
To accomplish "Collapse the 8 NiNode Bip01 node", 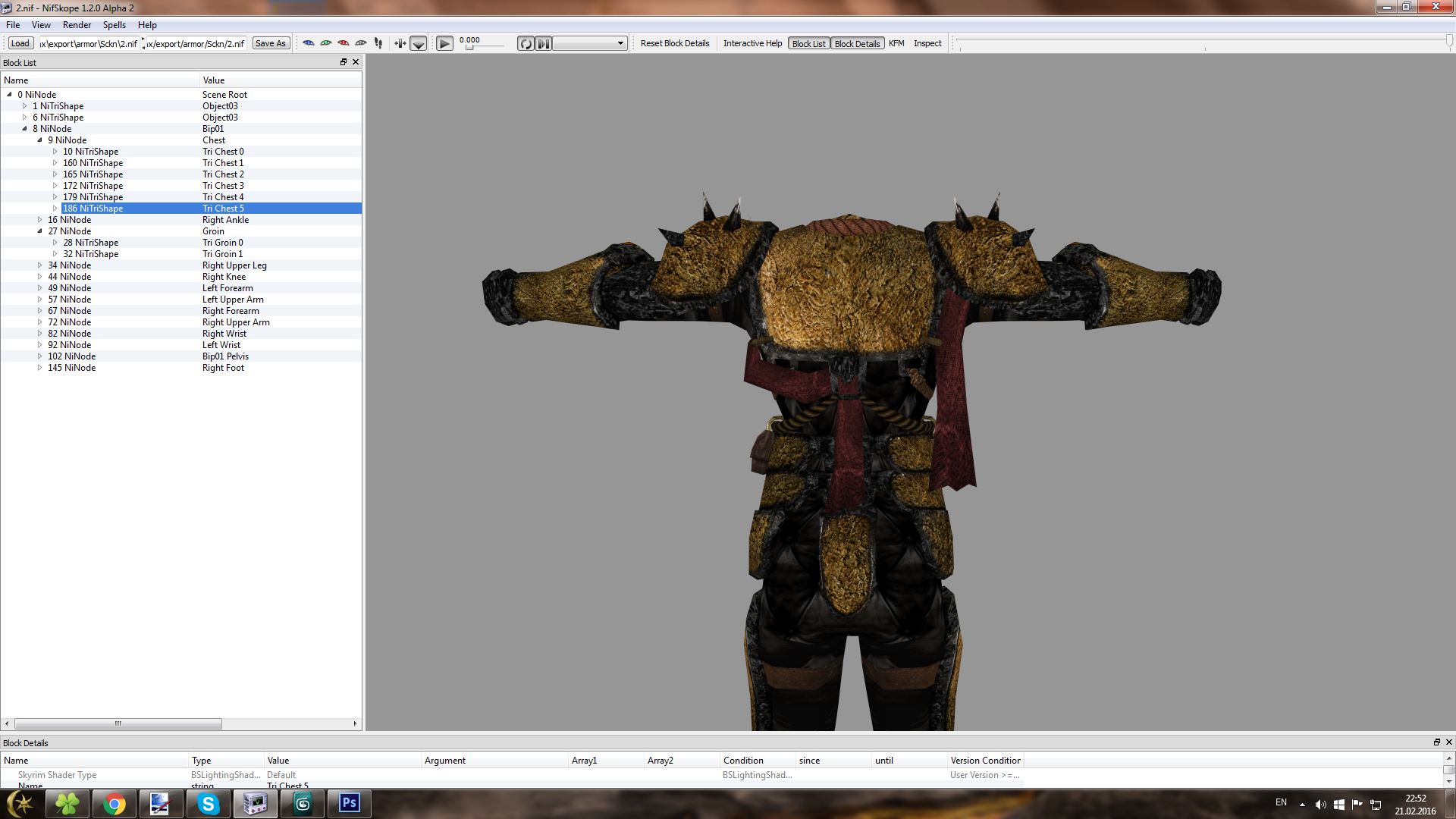I will tap(24, 129).
